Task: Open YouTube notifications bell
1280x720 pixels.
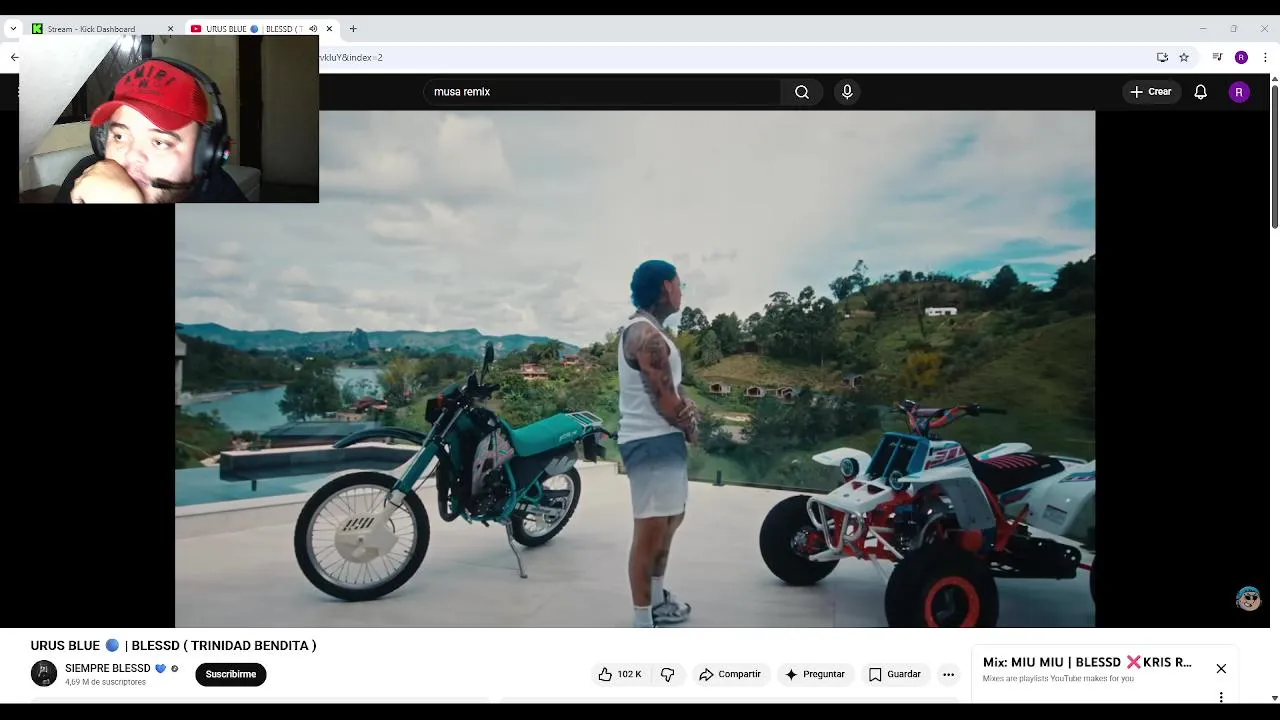Action: point(1201,92)
